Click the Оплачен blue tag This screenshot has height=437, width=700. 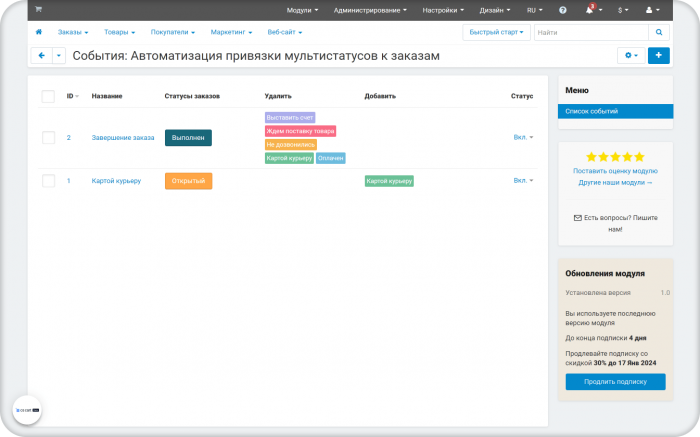[330, 158]
